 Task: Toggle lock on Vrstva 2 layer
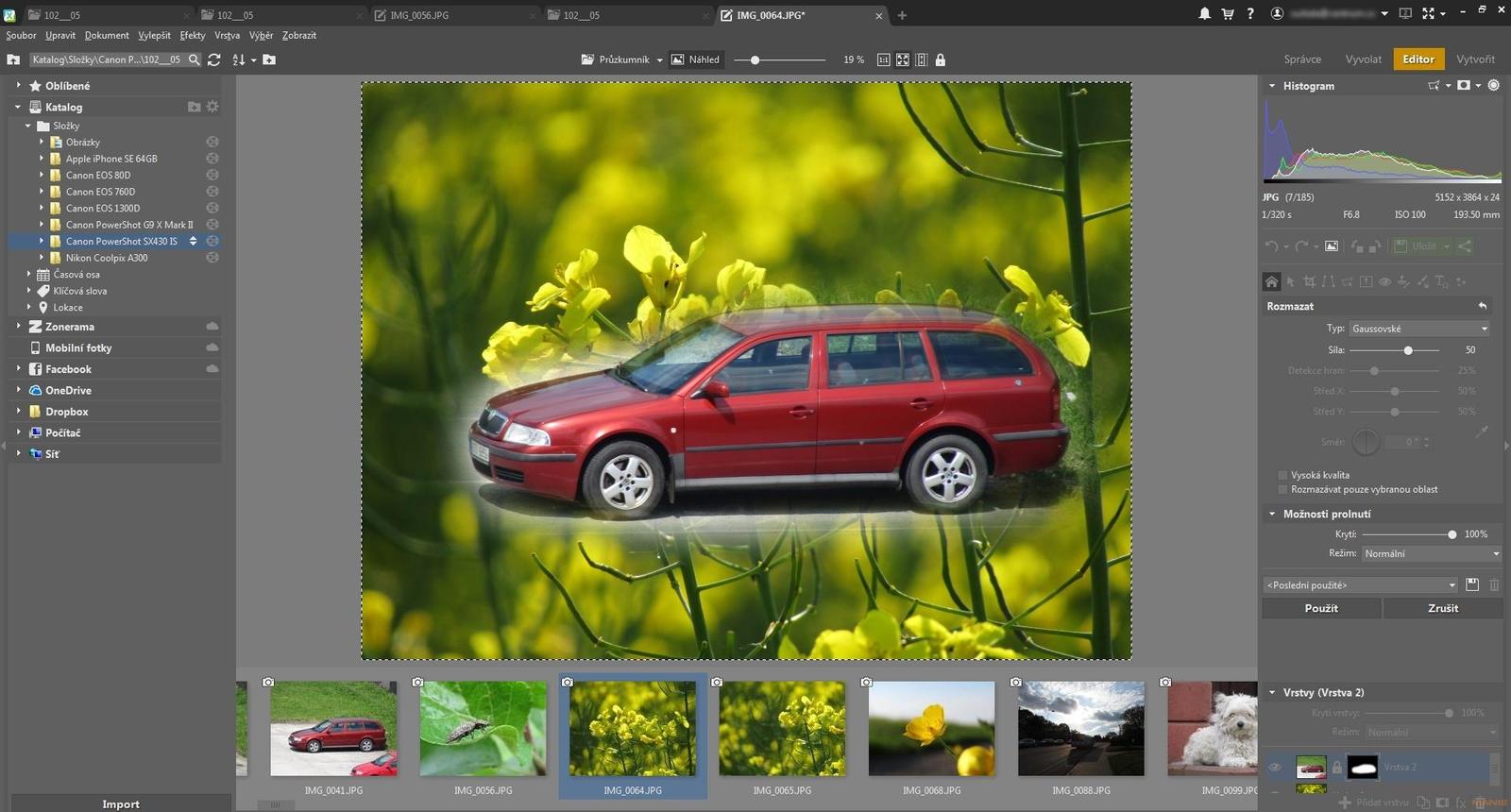click(x=1336, y=768)
